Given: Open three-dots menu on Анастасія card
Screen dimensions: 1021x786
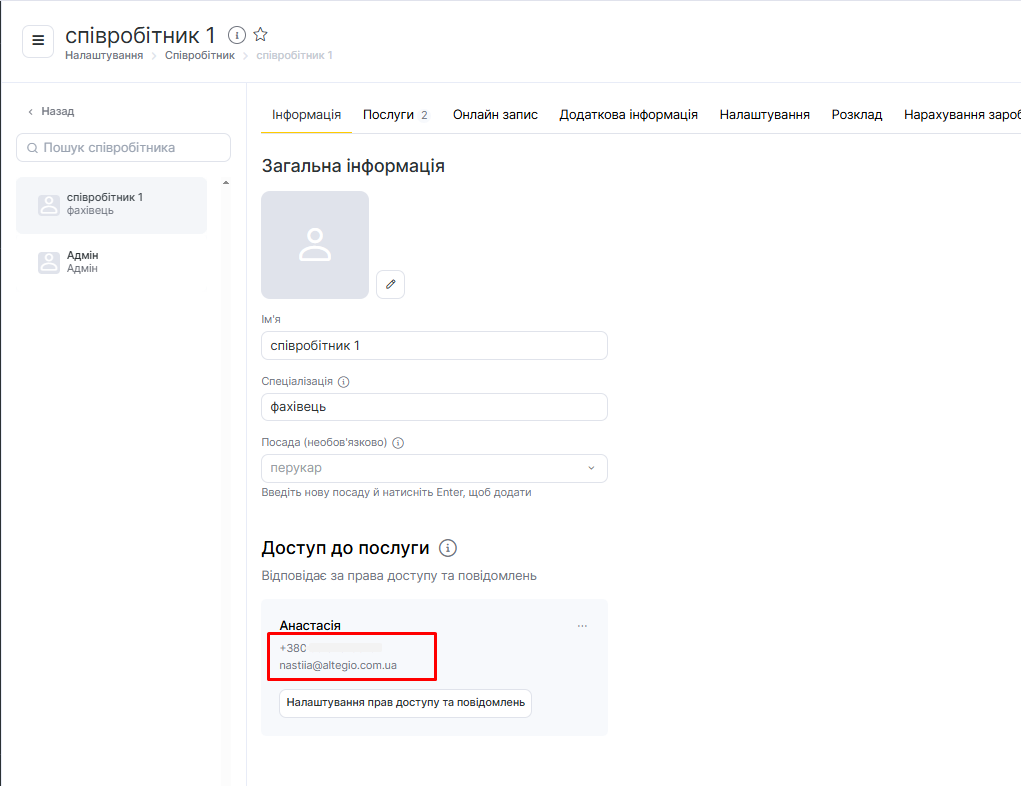Looking at the screenshot, I should (x=582, y=626).
